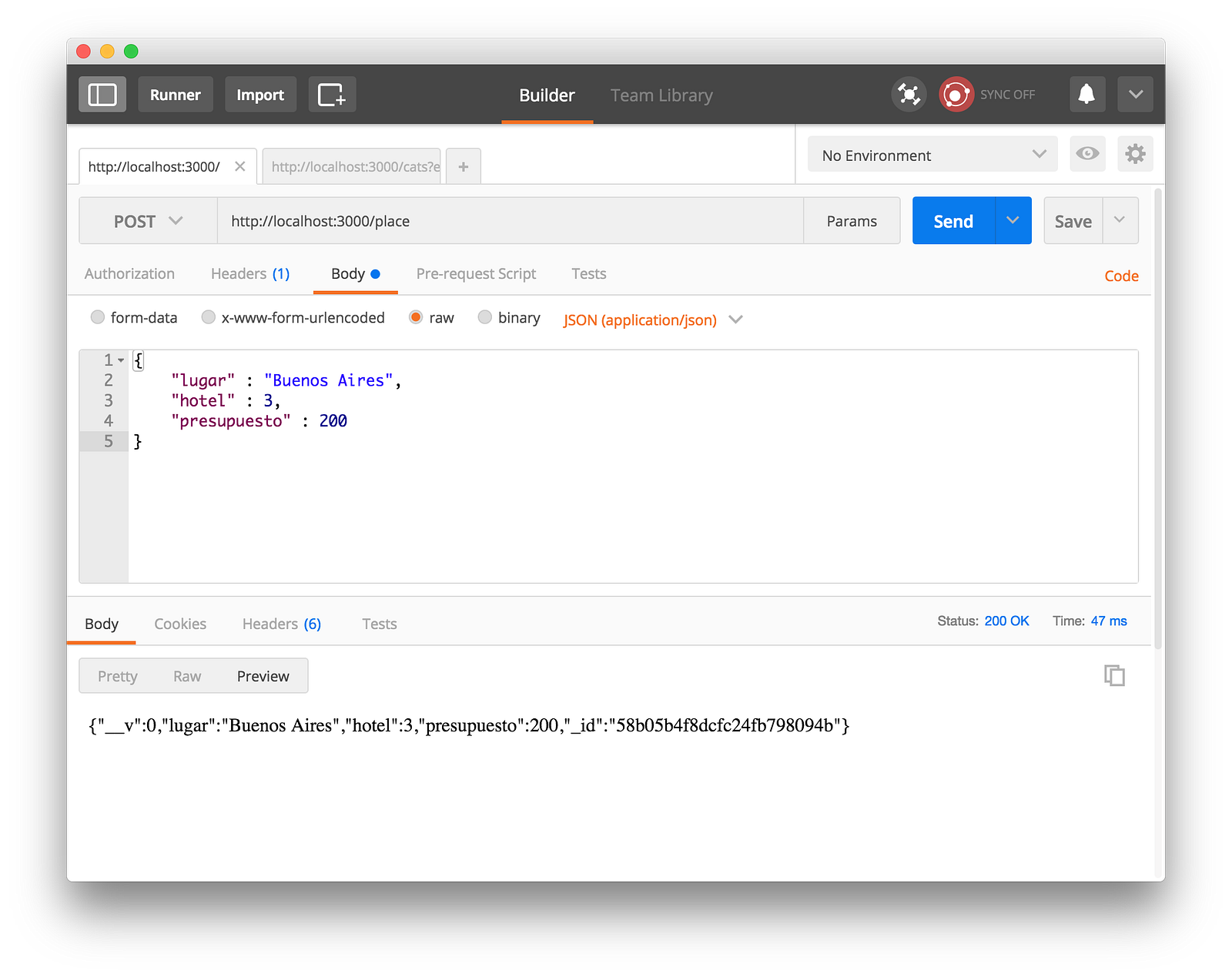Show environment quick look eye

pos(1087,154)
